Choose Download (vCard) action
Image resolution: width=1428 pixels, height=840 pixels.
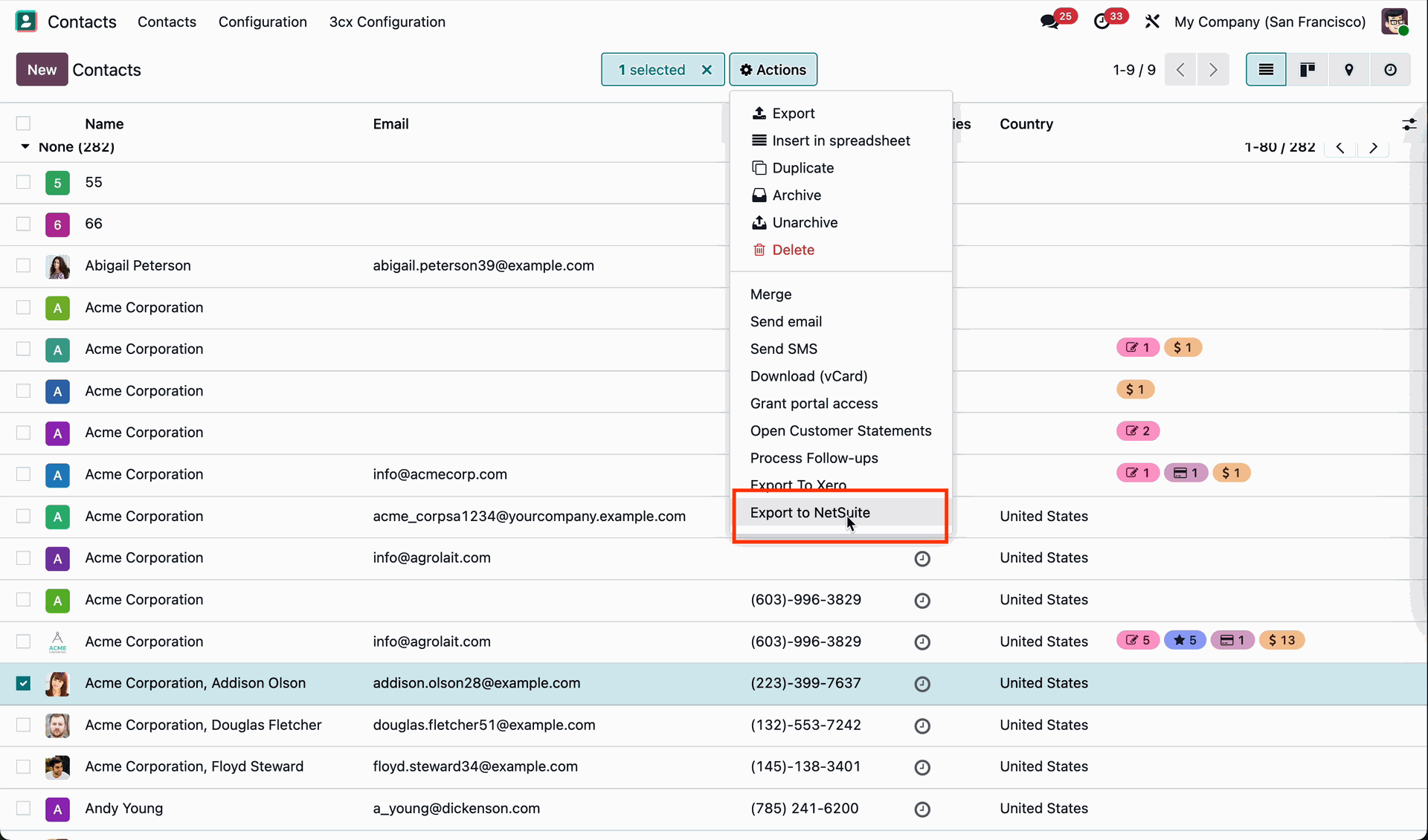[841, 377]
